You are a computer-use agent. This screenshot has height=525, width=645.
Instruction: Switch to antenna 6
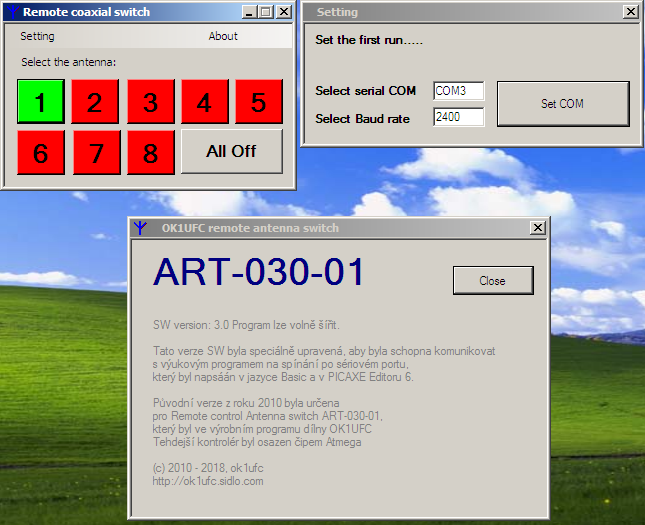pos(41,152)
